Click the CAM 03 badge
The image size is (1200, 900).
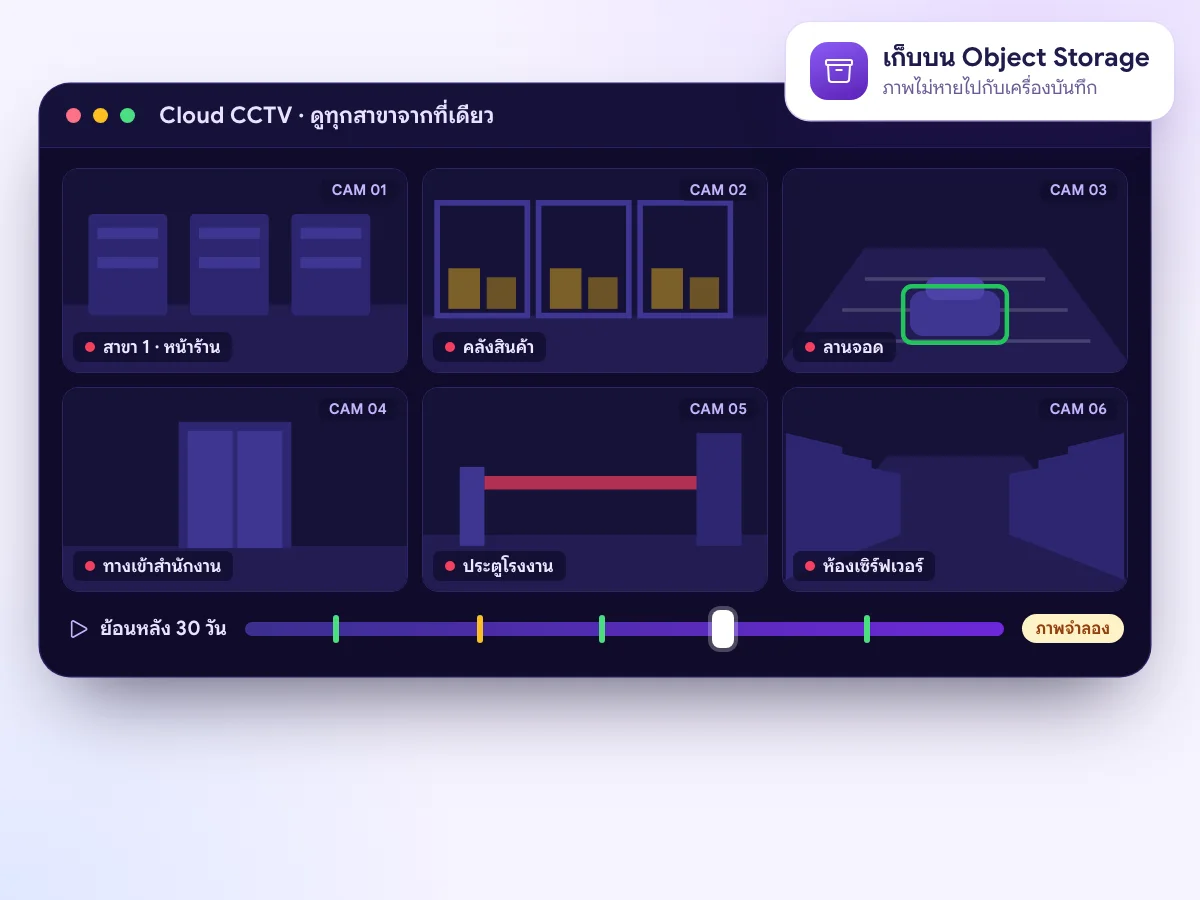1078,189
